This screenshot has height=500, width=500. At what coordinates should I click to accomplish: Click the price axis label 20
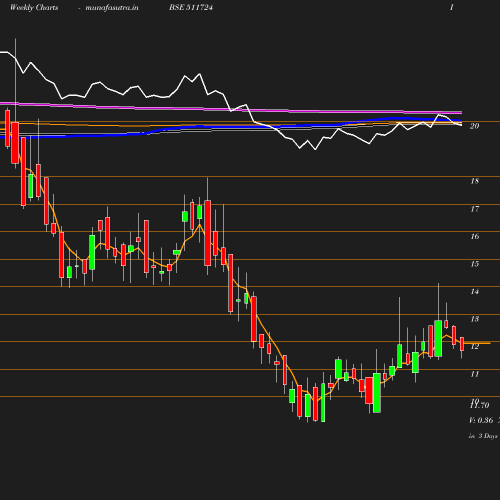point(474,126)
